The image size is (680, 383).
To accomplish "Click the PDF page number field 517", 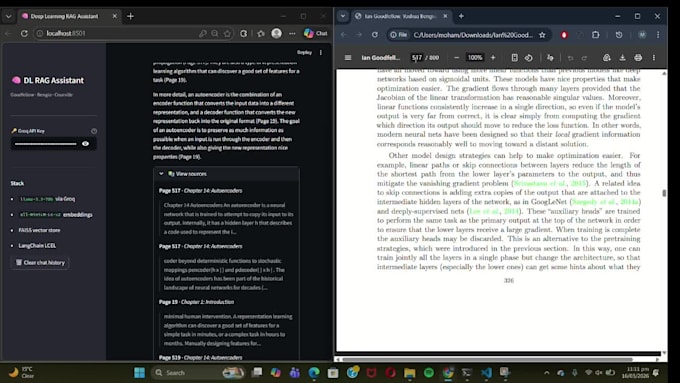I will (x=417, y=57).
